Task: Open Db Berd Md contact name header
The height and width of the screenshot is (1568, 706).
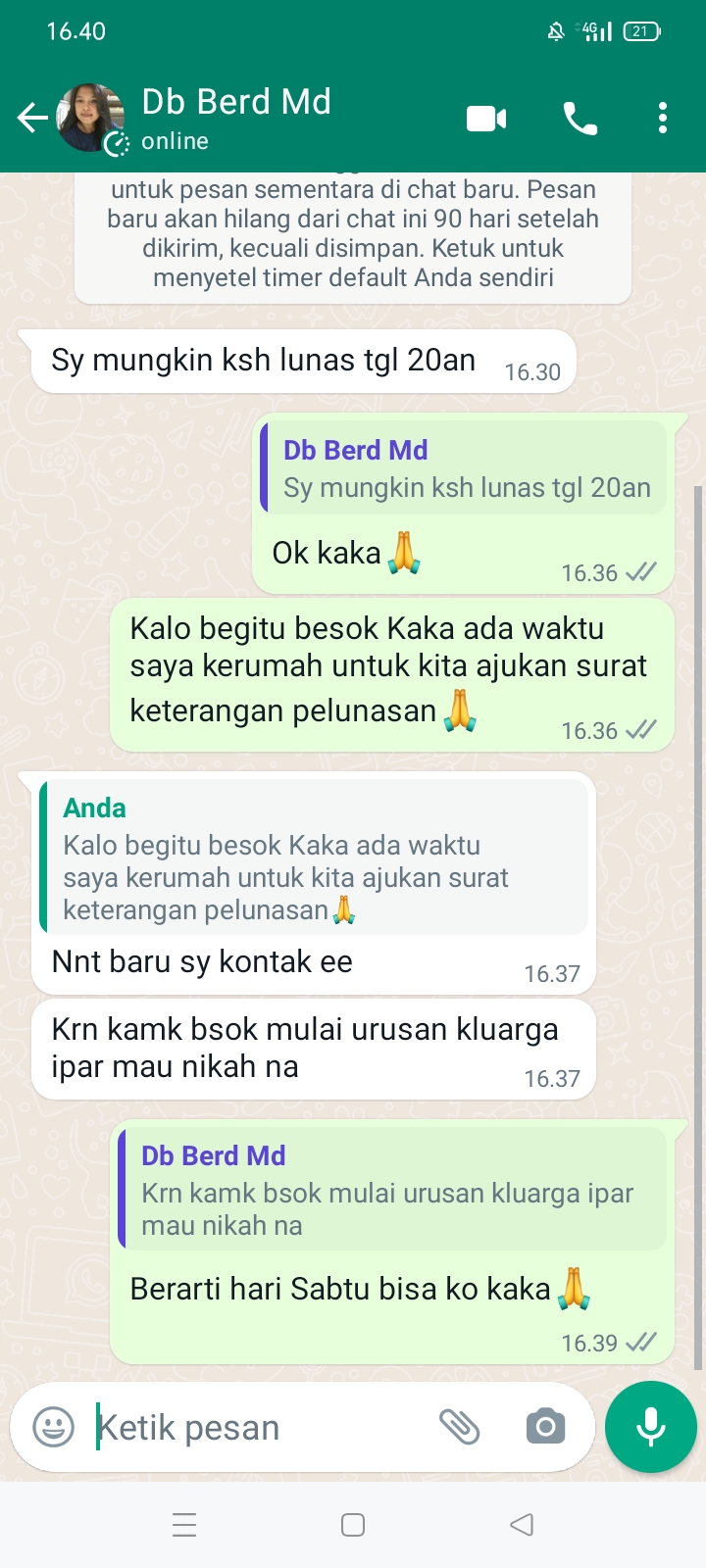Action: coord(236,102)
